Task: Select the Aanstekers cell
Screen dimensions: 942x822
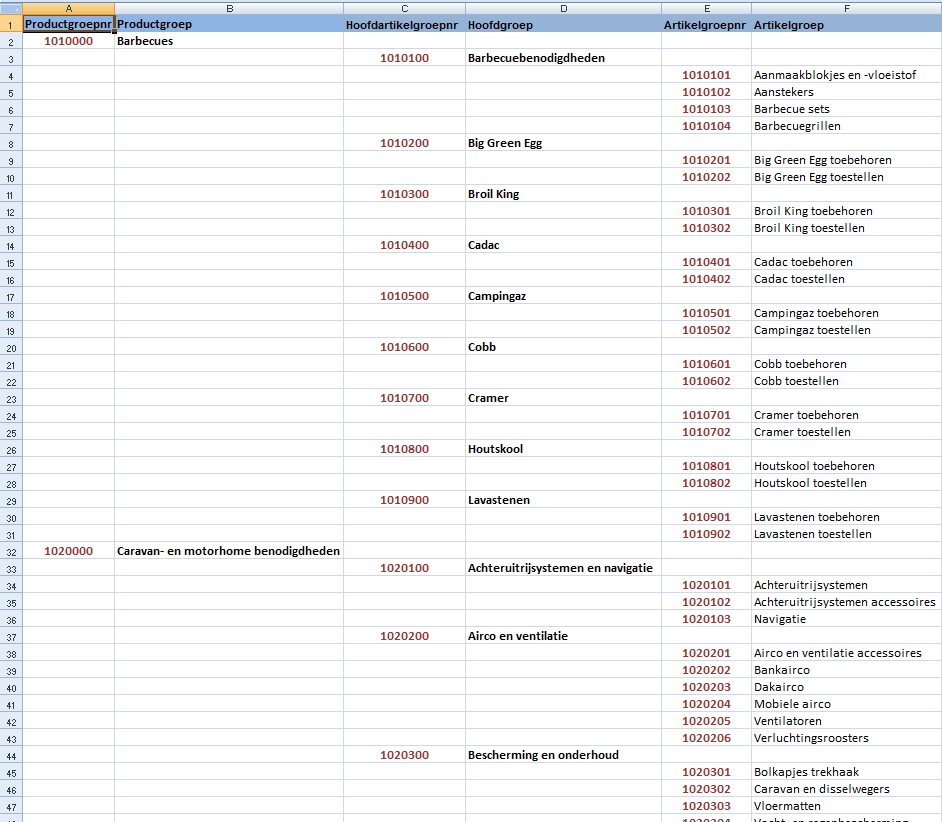Action: tap(846, 92)
